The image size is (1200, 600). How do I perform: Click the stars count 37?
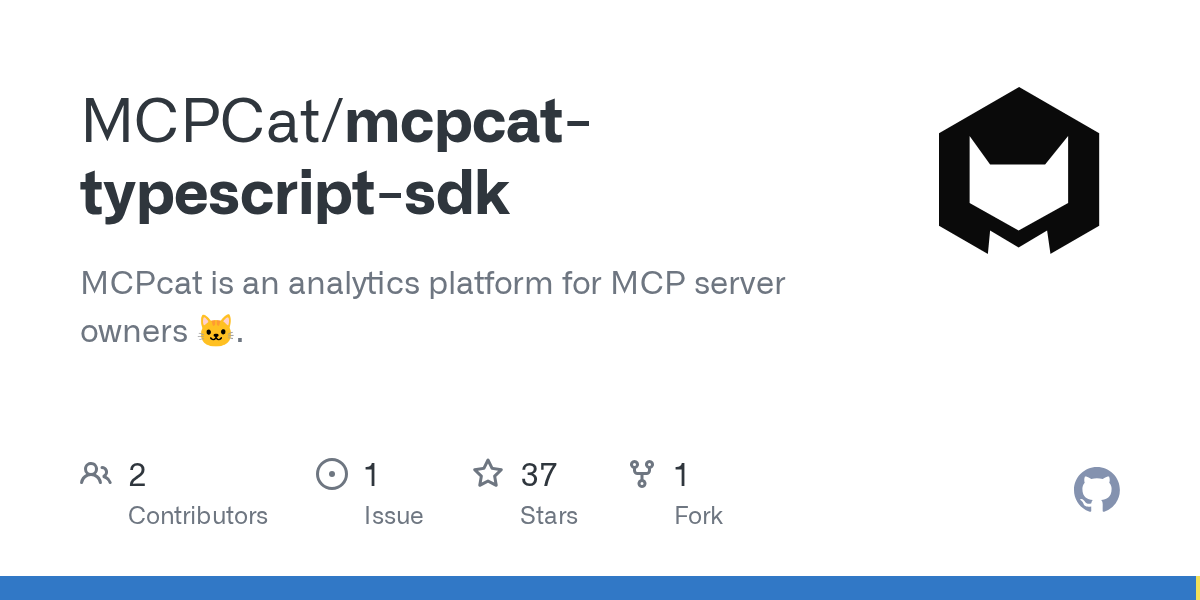539,475
